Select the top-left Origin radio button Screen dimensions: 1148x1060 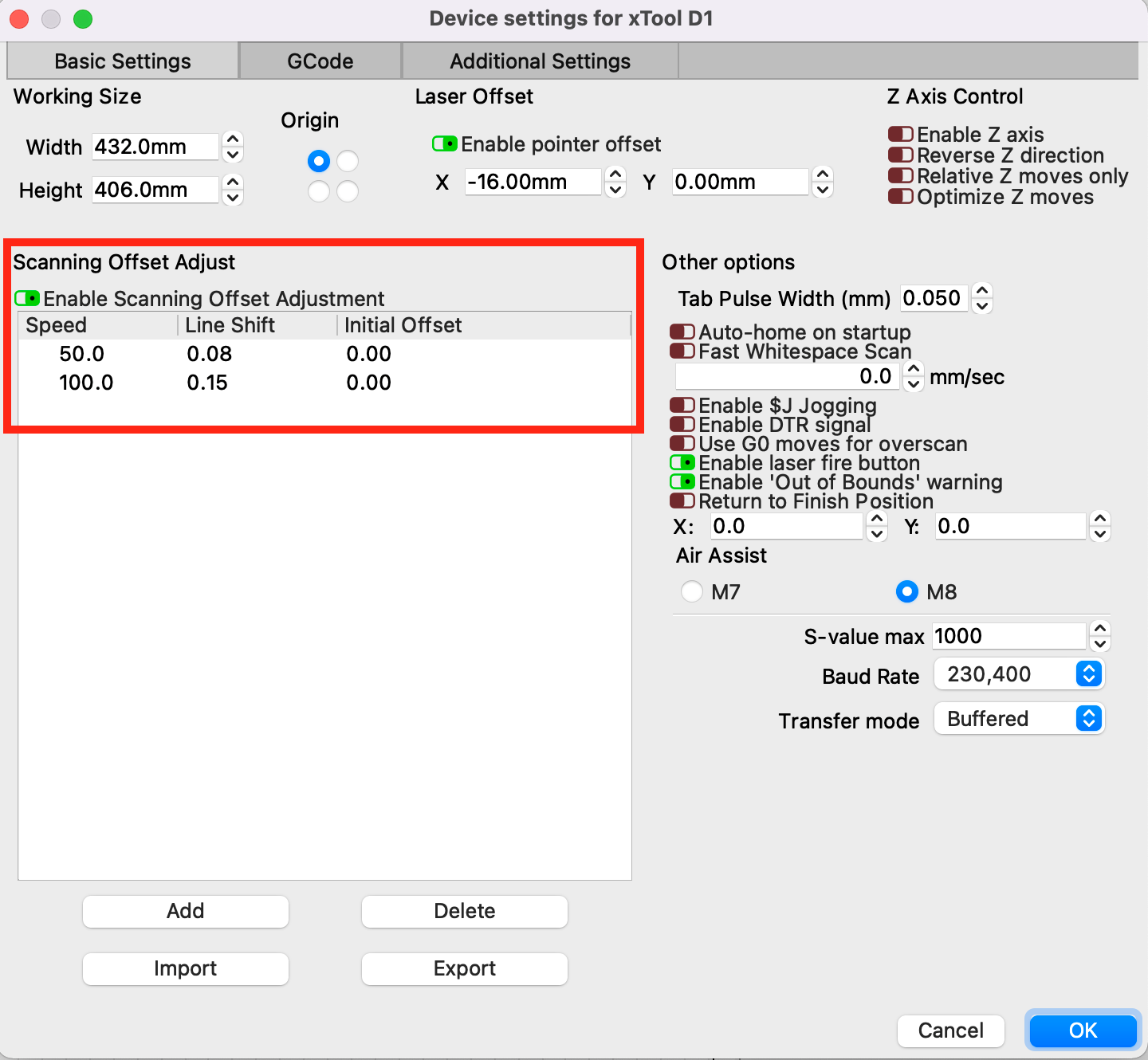pos(319,161)
